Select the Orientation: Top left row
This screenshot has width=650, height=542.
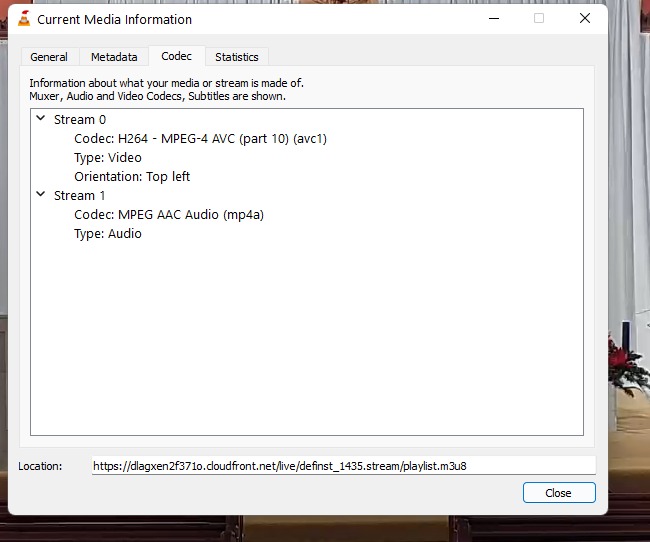(x=132, y=177)
